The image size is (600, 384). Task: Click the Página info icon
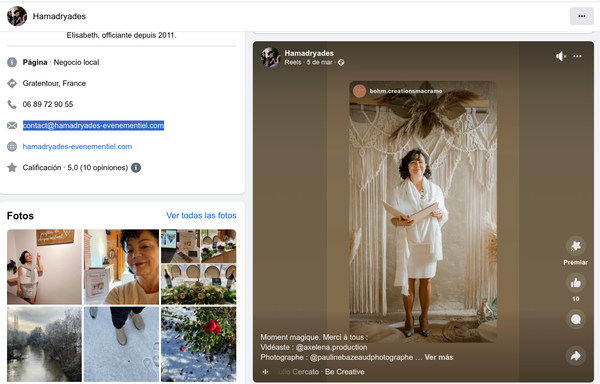click(x=12, y=62)
